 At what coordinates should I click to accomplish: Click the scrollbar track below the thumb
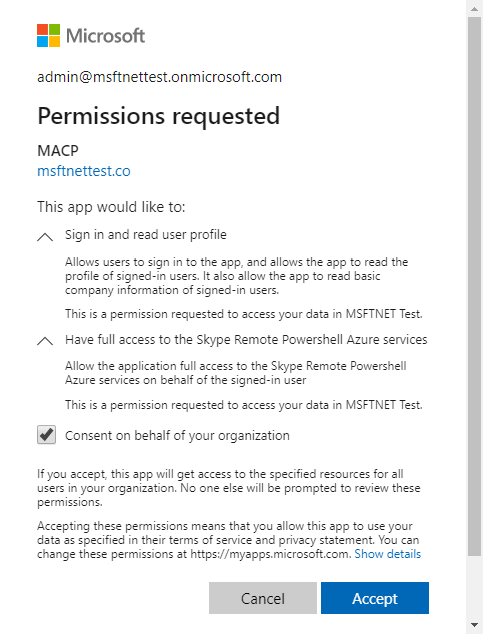click(x=475, y=587)
